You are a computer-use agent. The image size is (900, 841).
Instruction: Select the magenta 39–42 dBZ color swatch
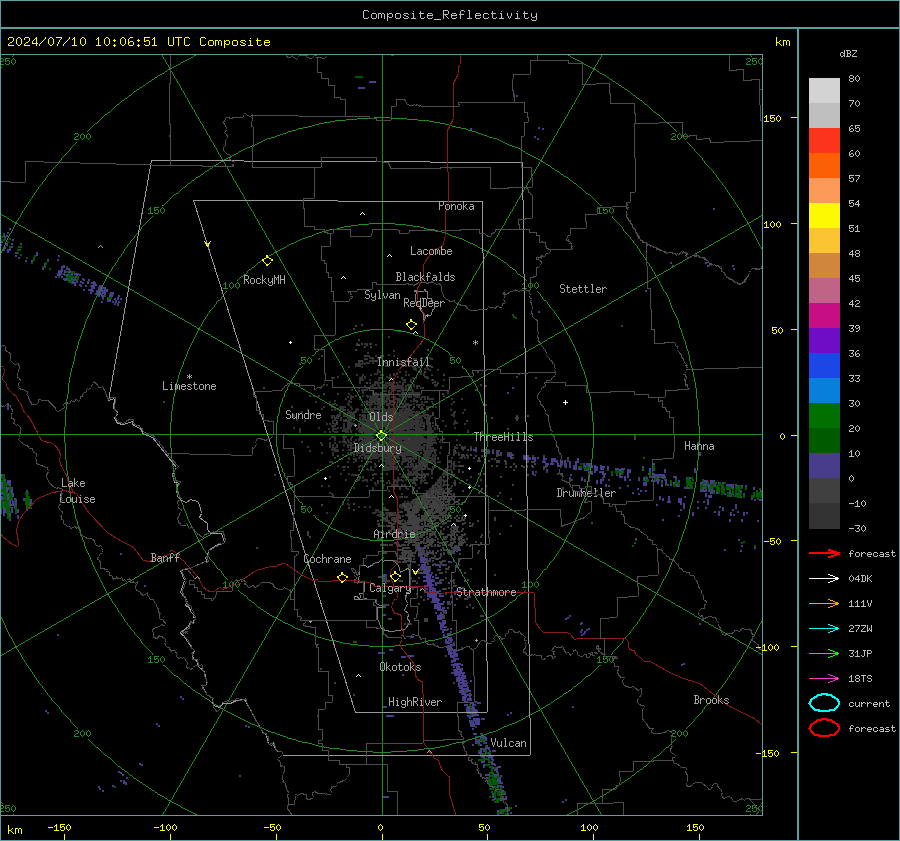tap(824, 316)
